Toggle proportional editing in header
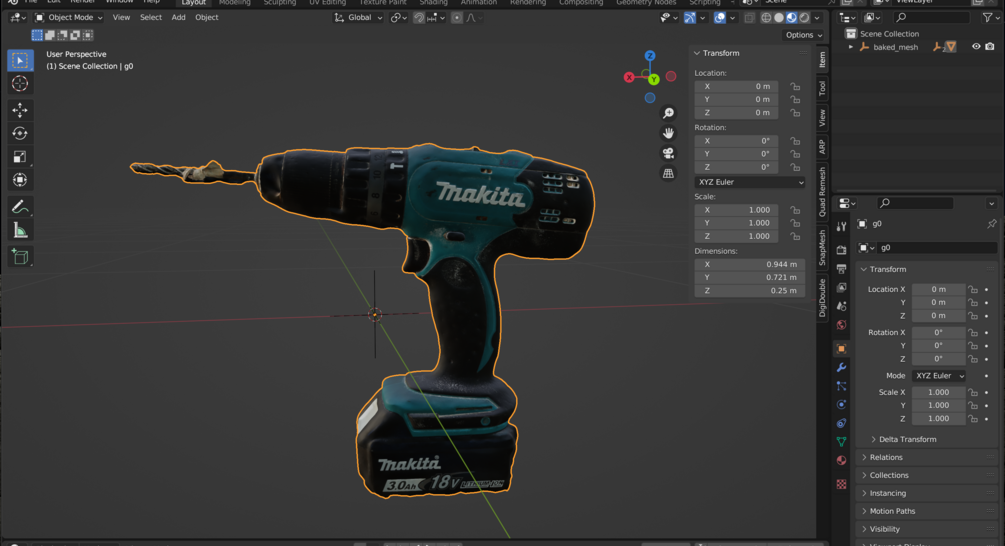The width and height of the screenshot is (1005, 546). pyautogui.click(x=457, y=18)
